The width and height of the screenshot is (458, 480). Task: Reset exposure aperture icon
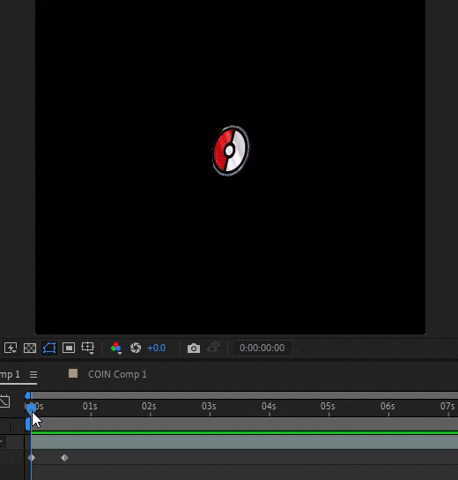coord(135,348)
